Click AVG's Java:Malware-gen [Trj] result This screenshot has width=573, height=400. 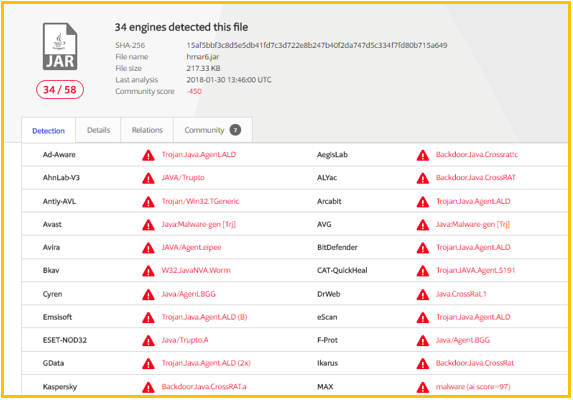473,224
